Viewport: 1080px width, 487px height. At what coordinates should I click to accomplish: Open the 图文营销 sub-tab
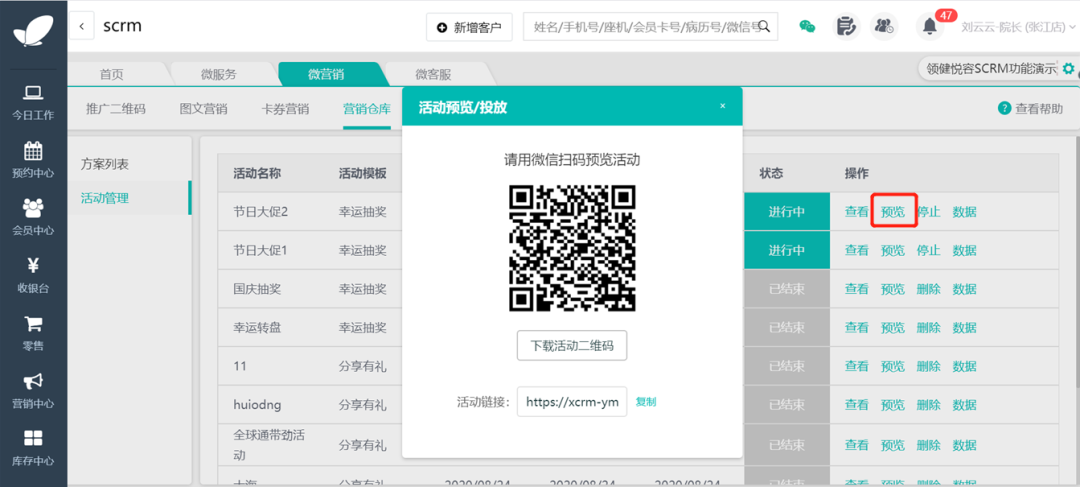tap(203, 108)
